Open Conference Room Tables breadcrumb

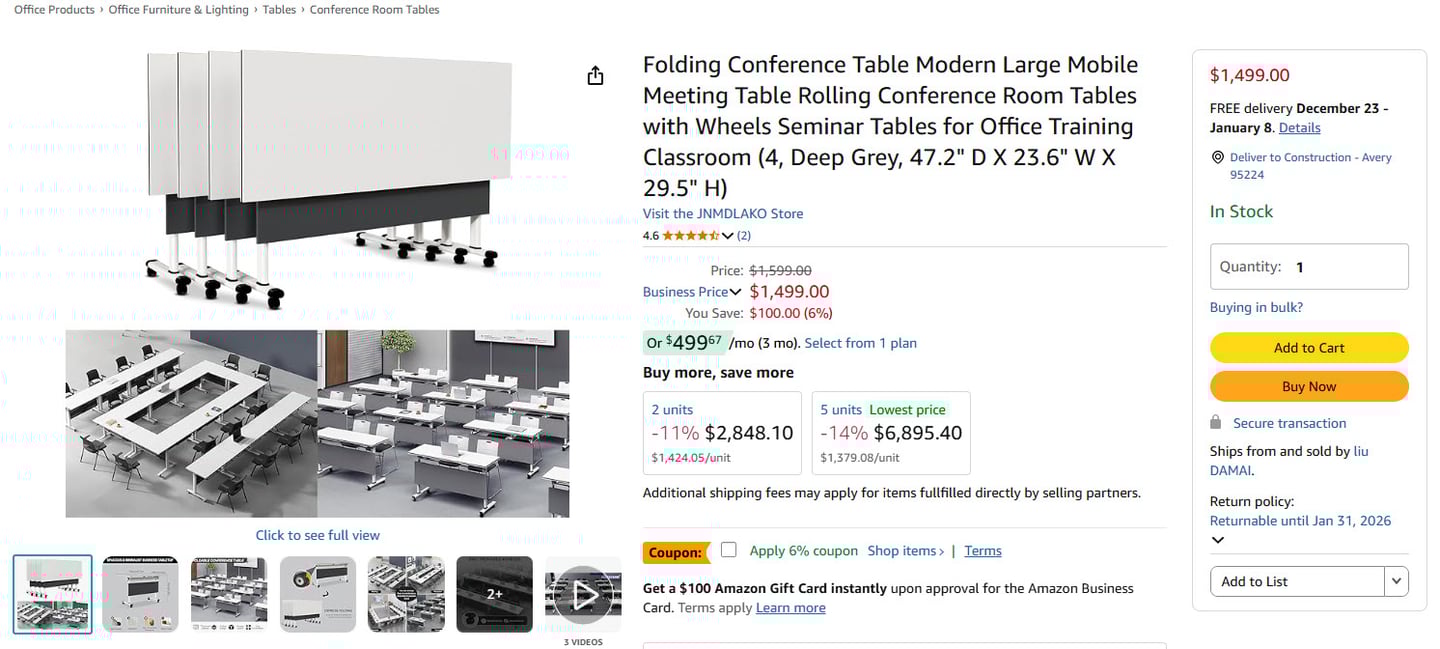pos(374,10)
